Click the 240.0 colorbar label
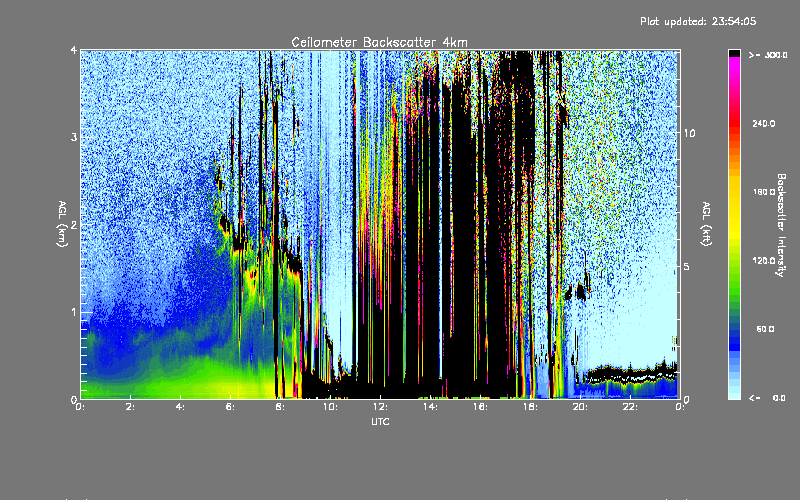This screenshot has height=500, width=800. pyautogui.click(x=764, y=123)
